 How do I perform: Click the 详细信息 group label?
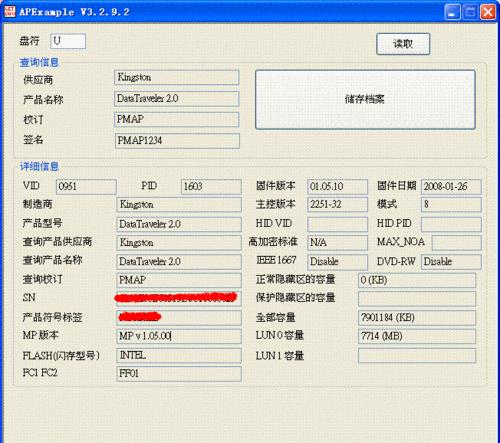(x=39, y=166)
